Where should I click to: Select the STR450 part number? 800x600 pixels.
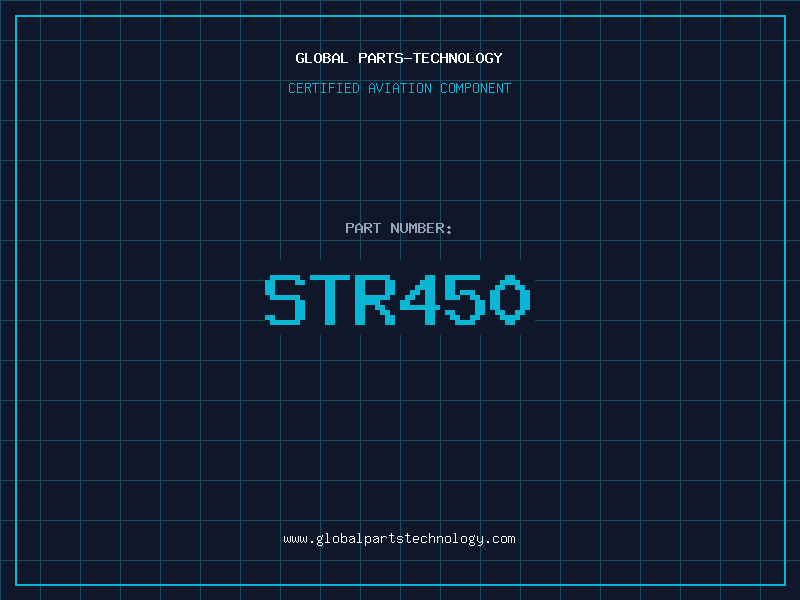coord(398,299)
